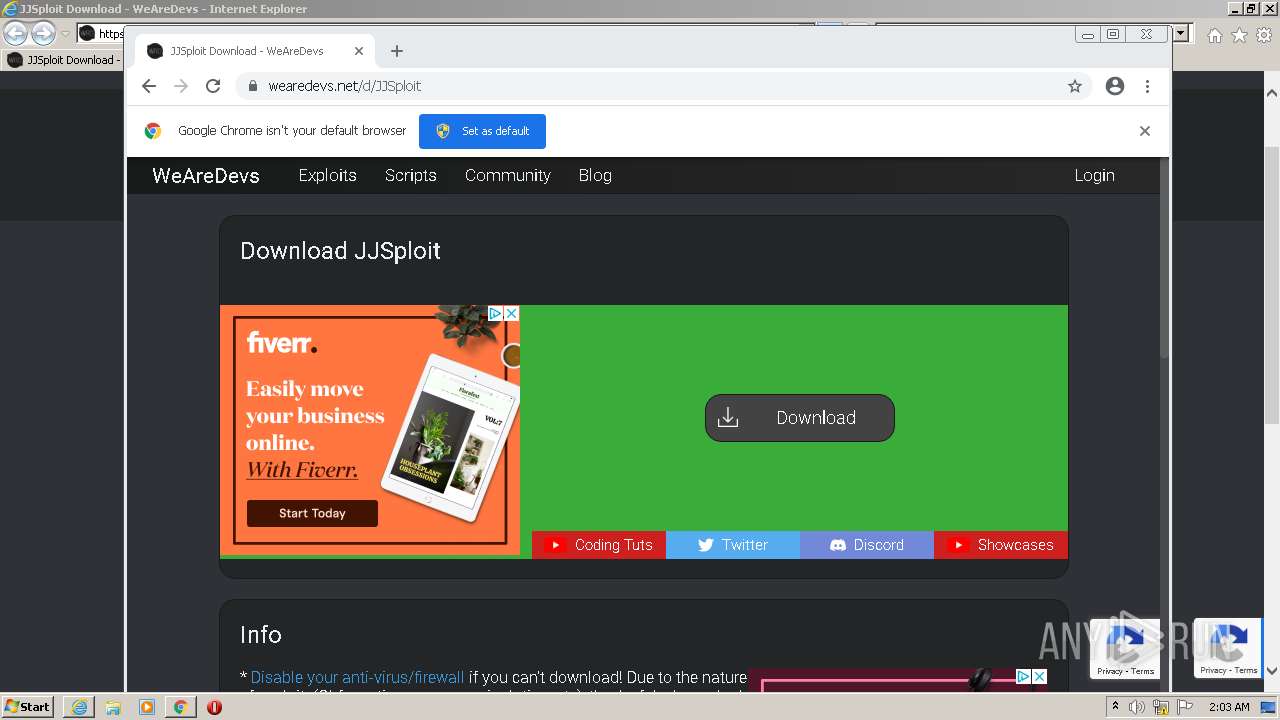Open the Discord link
Image resolution: width=1280 pixels, height=720 pixels.
pos(867,545)
